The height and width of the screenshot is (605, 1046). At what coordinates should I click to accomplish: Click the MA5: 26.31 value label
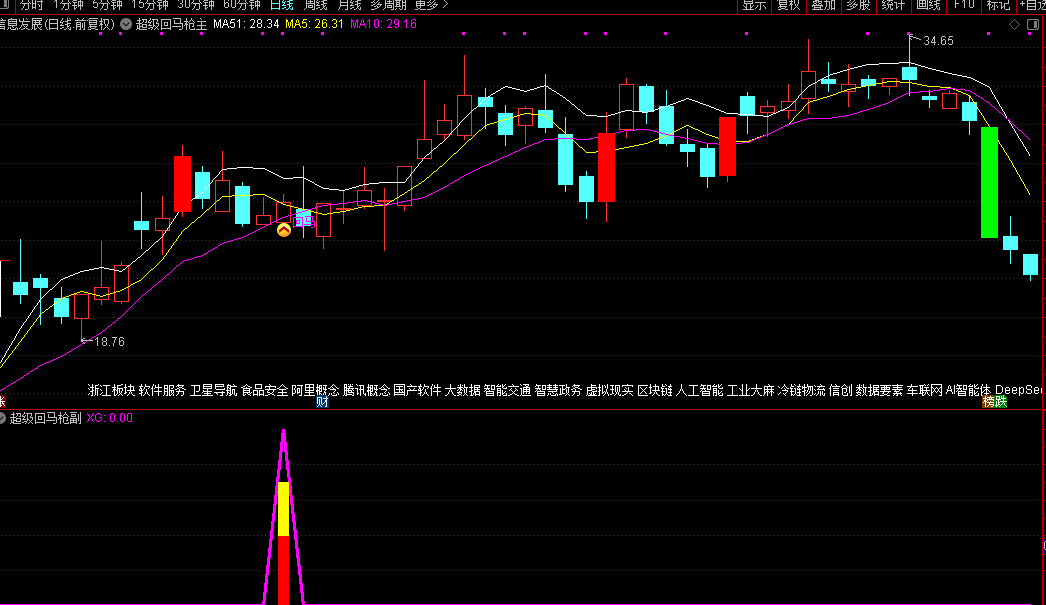314,24
